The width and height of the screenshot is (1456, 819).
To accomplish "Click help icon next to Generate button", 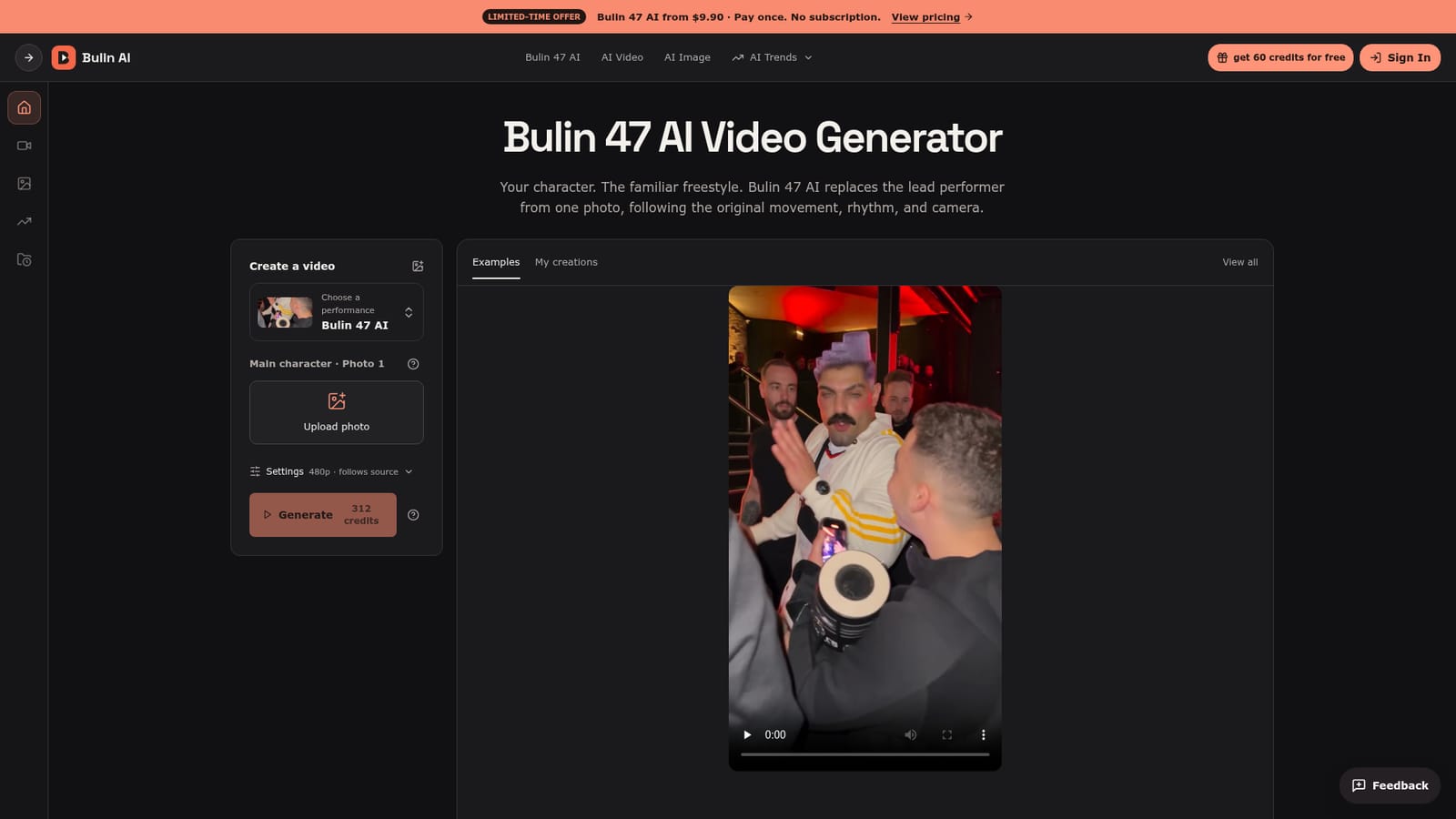I will tap(413, 515).
